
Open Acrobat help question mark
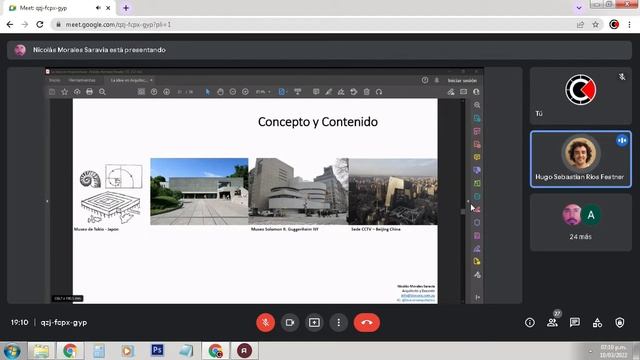coord(425,80)
